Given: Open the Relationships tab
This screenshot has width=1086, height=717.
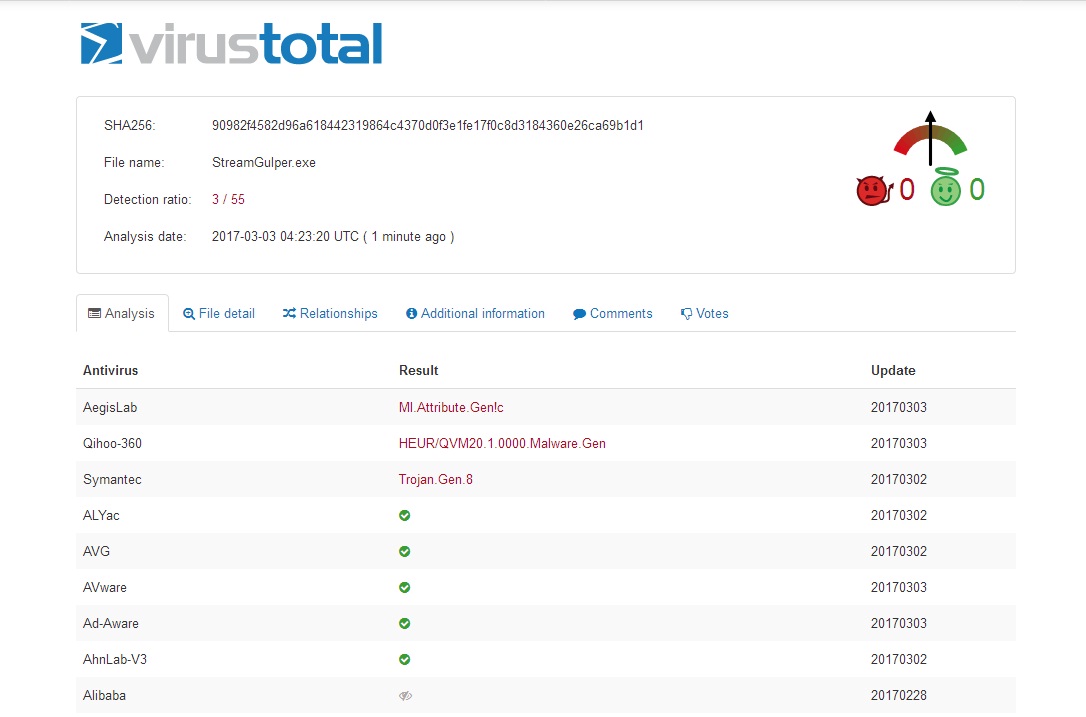Looking at the screenshot, I should point(330,313).
